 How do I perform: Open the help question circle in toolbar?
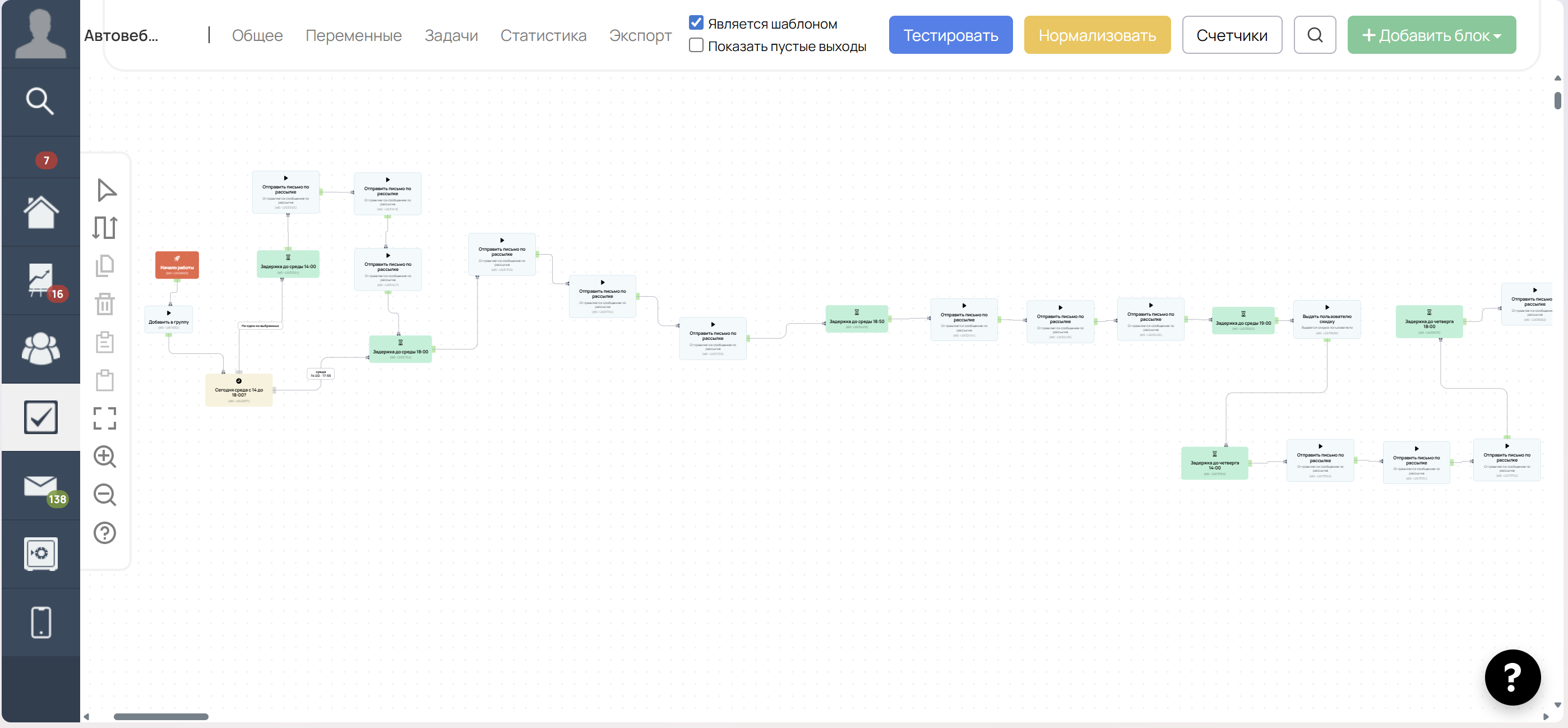[x=105, y=533]
